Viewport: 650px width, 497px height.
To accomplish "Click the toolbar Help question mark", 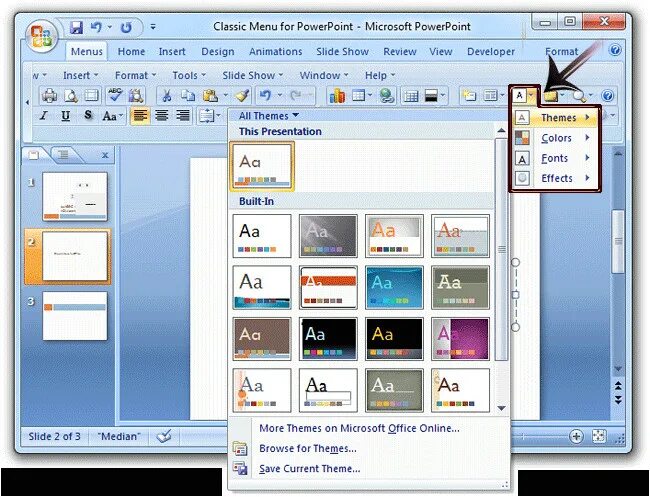I will pos(607,96).
